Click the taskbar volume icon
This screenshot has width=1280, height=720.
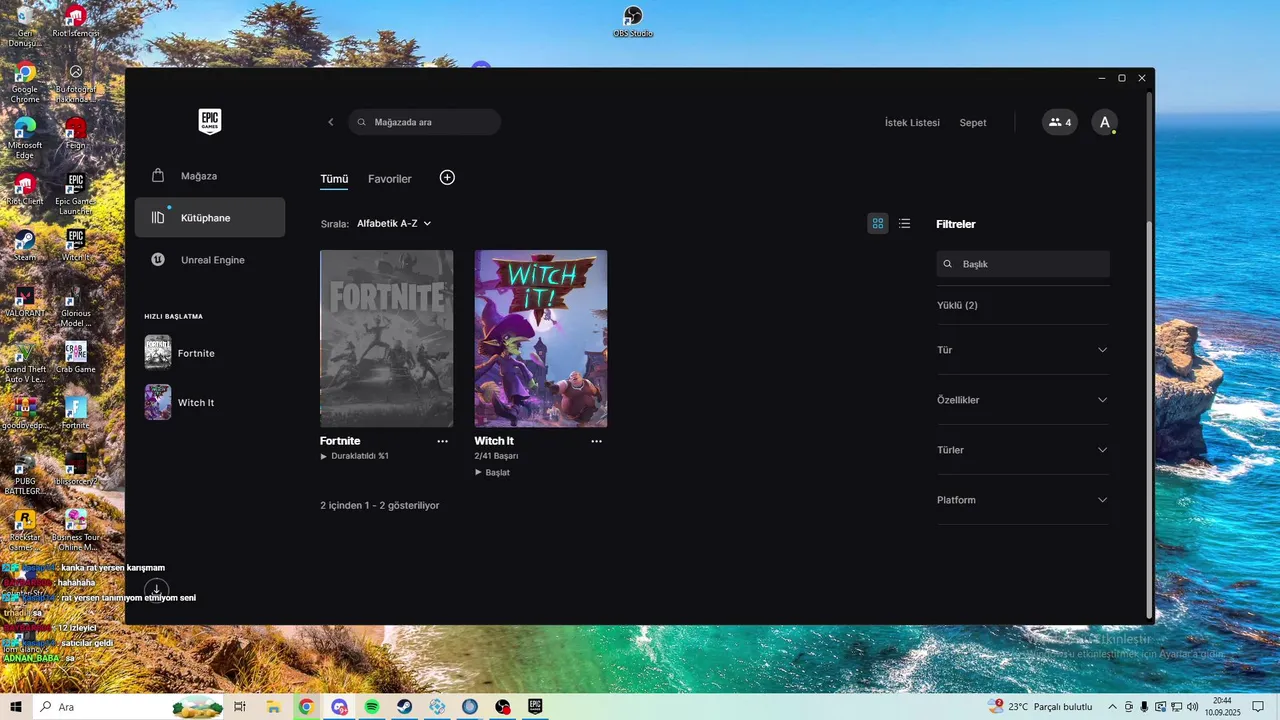[1192, 707]
